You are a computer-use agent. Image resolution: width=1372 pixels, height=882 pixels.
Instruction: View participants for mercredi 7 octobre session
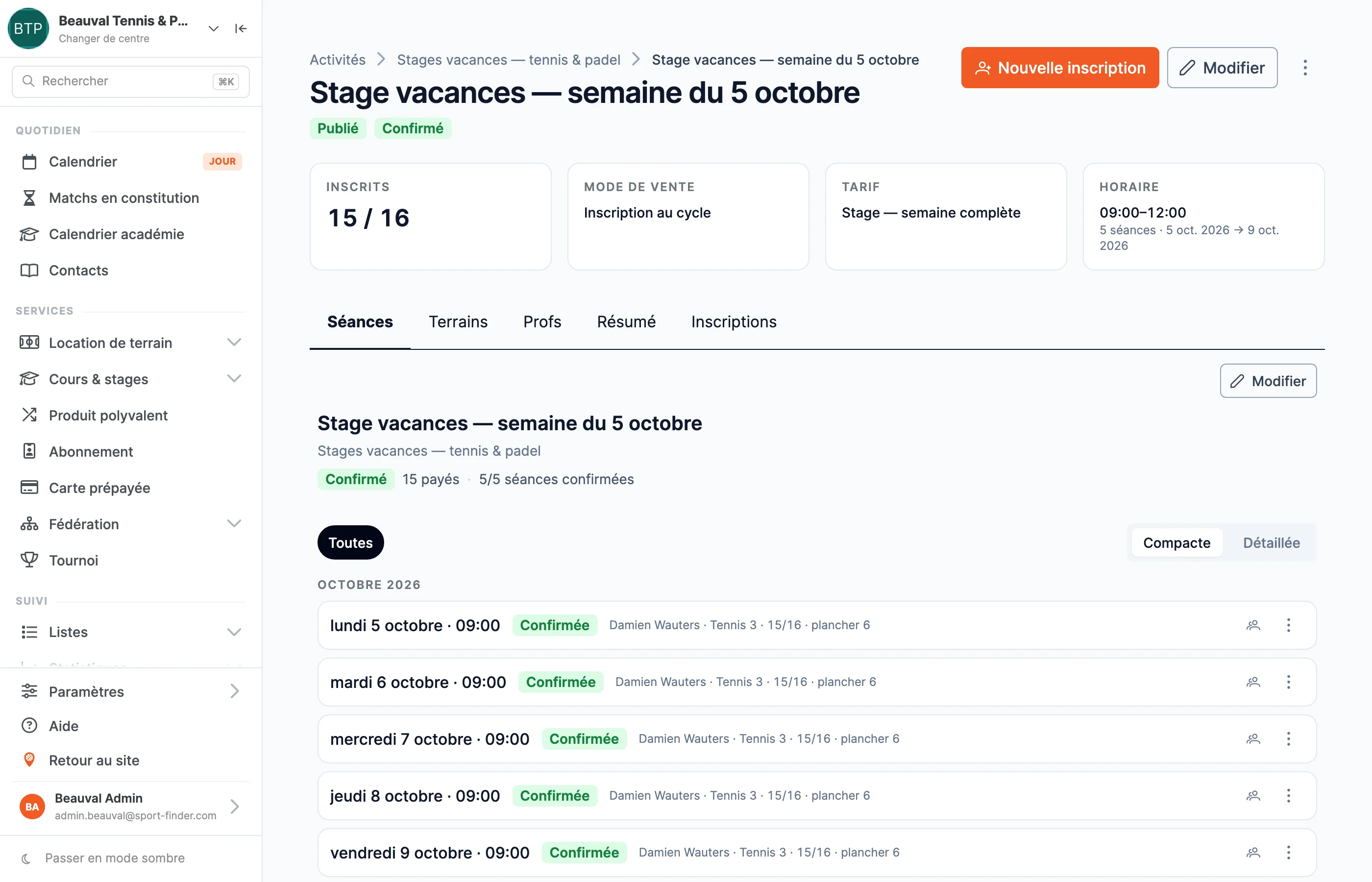point(1253,738)
